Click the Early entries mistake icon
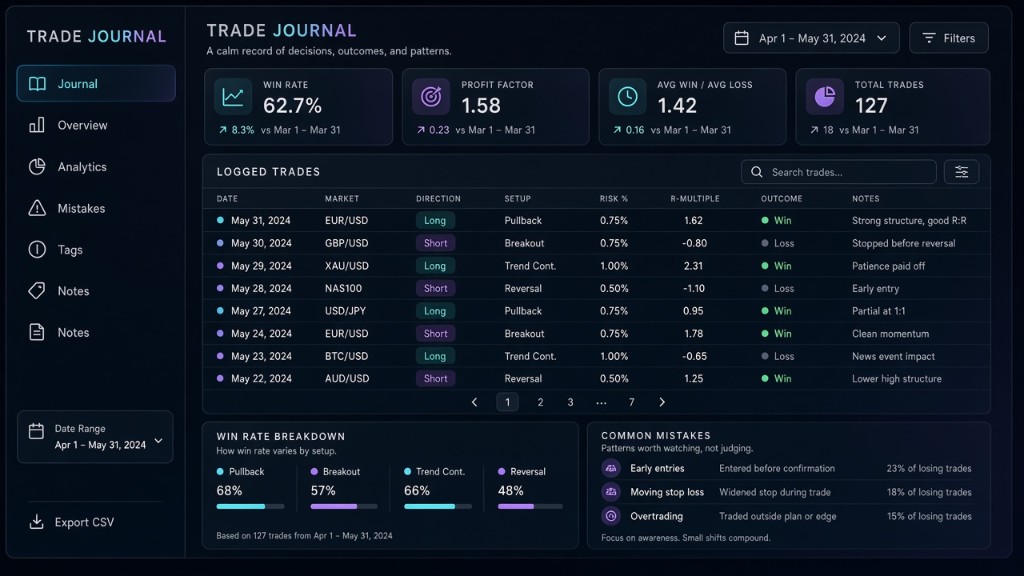The width and height of the screenshot is (1024, 576). click(611, 468)
